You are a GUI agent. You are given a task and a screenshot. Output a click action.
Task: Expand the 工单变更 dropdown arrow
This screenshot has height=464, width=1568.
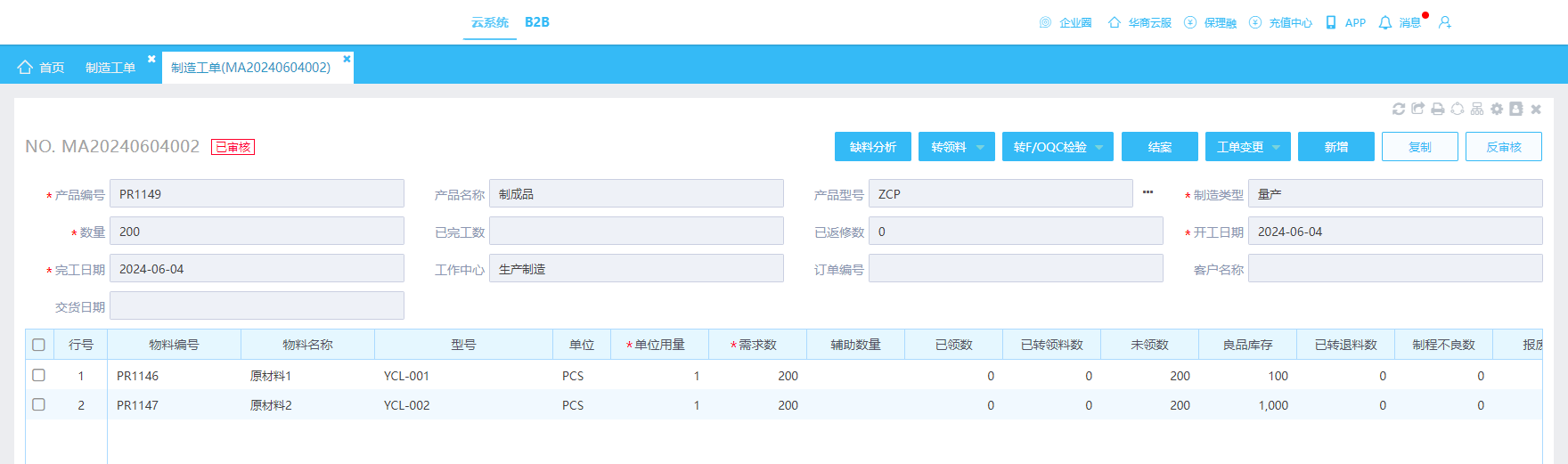point(1277,147)
